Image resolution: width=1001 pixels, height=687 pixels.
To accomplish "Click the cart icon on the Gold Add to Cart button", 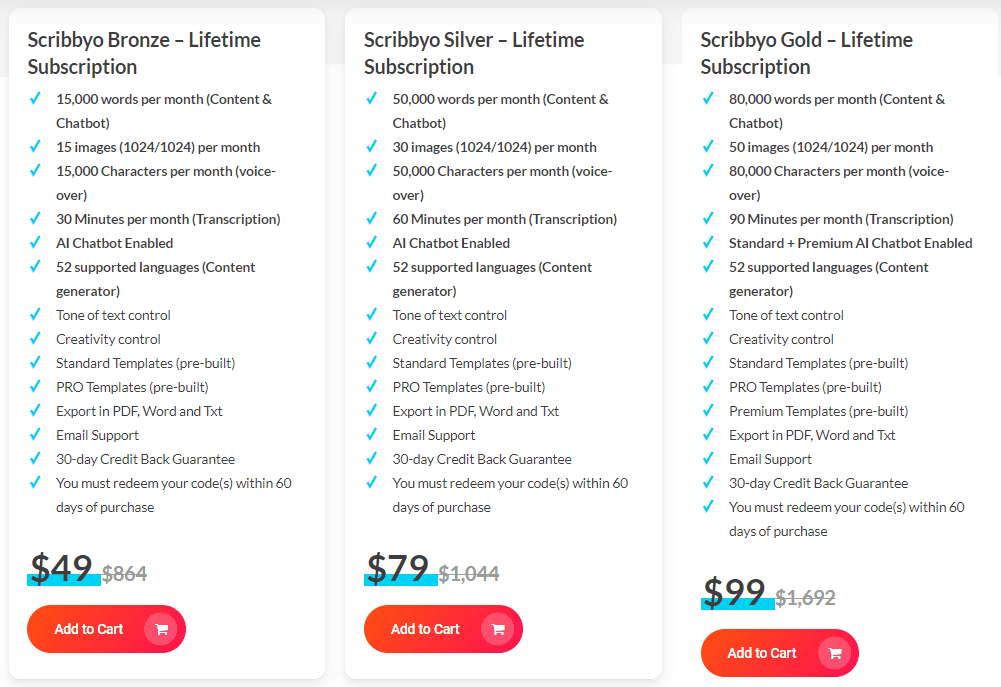I will click(x=834, y=653).
